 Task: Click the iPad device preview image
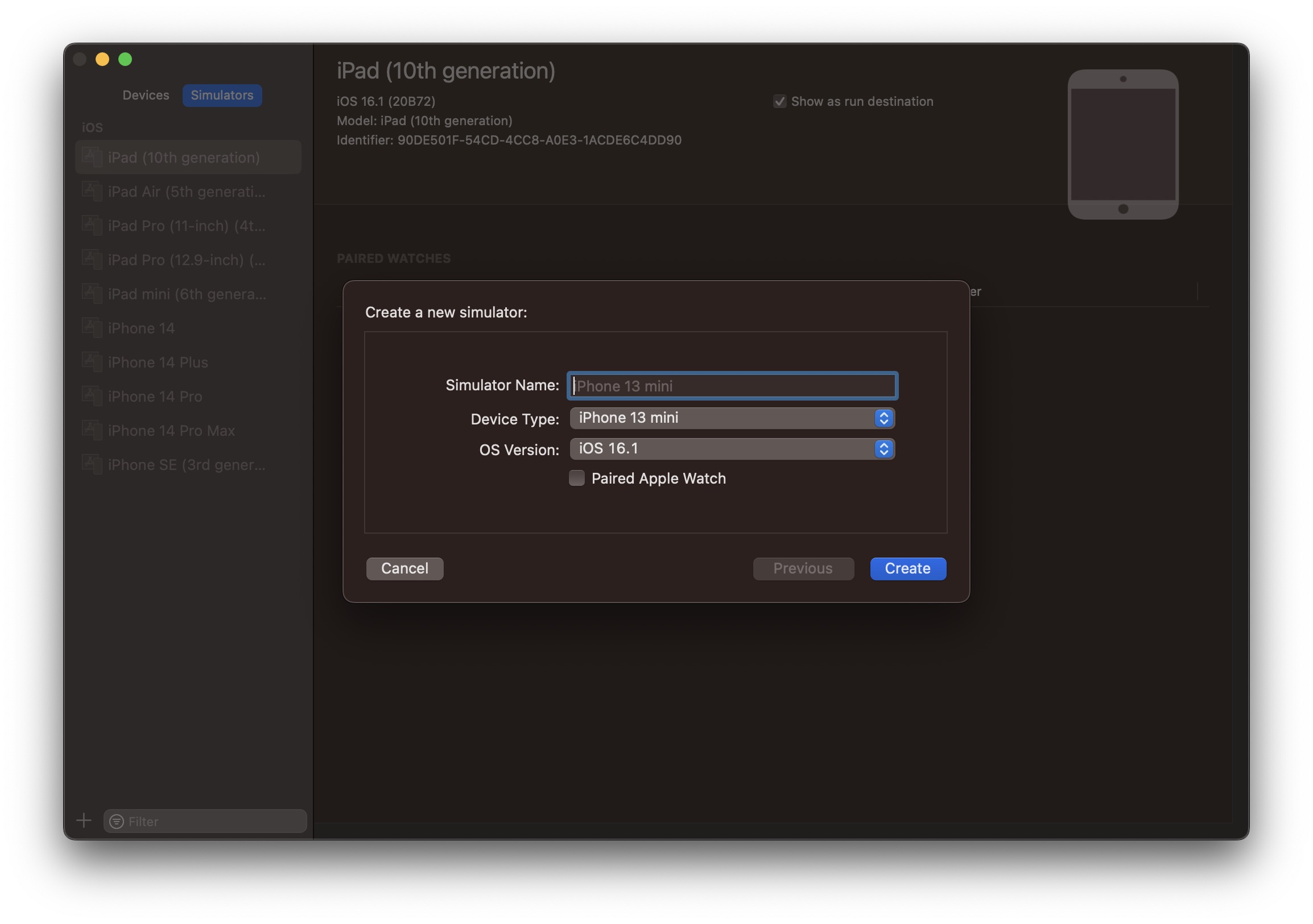pyautogui.click(x=1122, y=144)
